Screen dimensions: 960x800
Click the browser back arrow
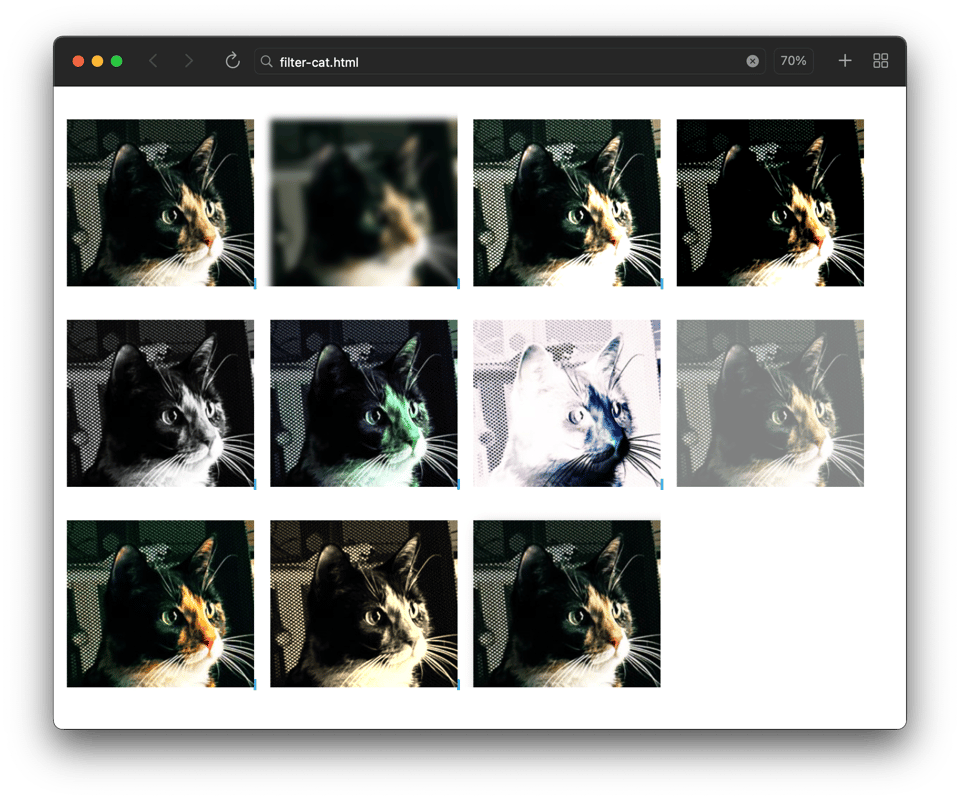tap(153, 61)
